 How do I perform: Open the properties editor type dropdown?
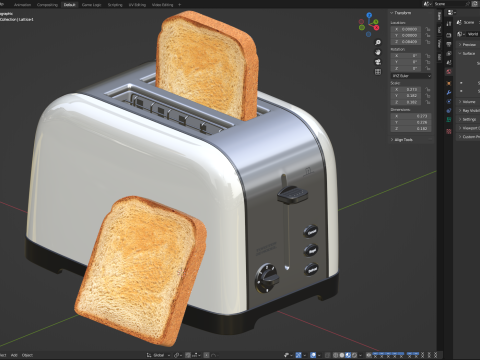pos(452,13)
